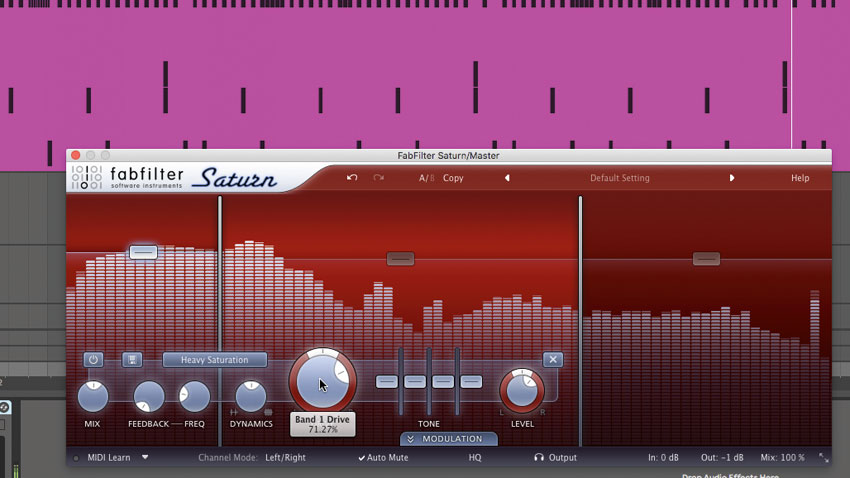This screenshot has width=850, height=478.
Task: Click the MIDI activity indicator dot
Action: click(x=76, y=458)
